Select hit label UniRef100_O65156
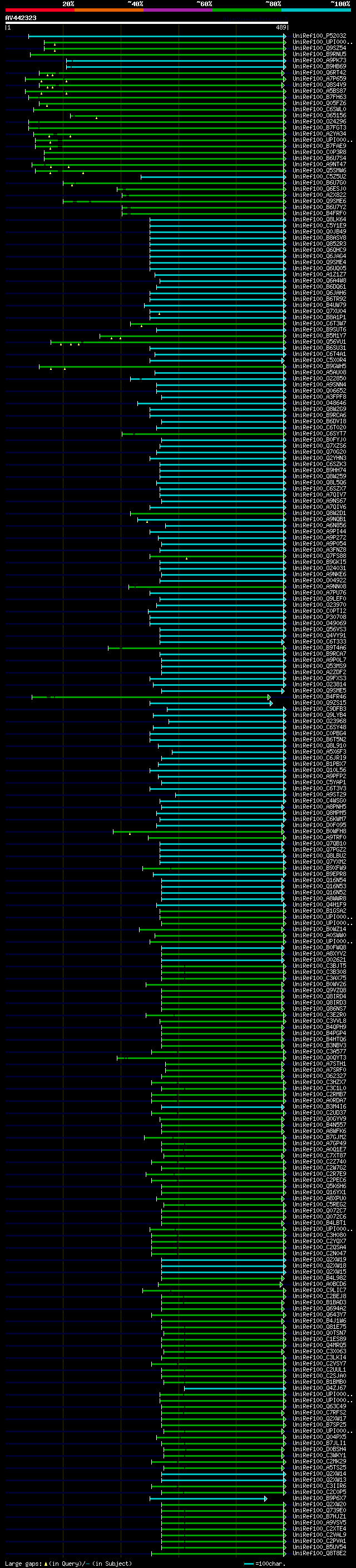The width and height of the screenshot is (356, 1568). pos(319,116)
